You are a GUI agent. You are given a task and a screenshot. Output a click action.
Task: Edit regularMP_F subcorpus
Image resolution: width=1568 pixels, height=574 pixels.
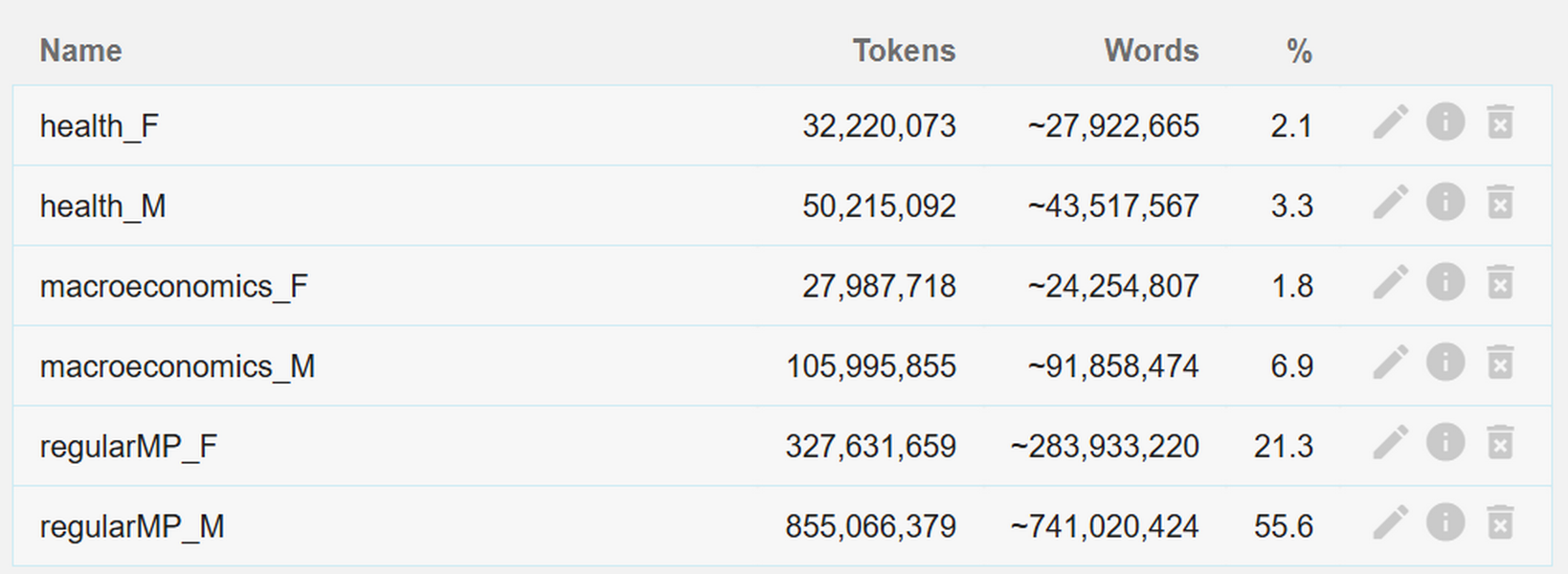(1390, 443)
